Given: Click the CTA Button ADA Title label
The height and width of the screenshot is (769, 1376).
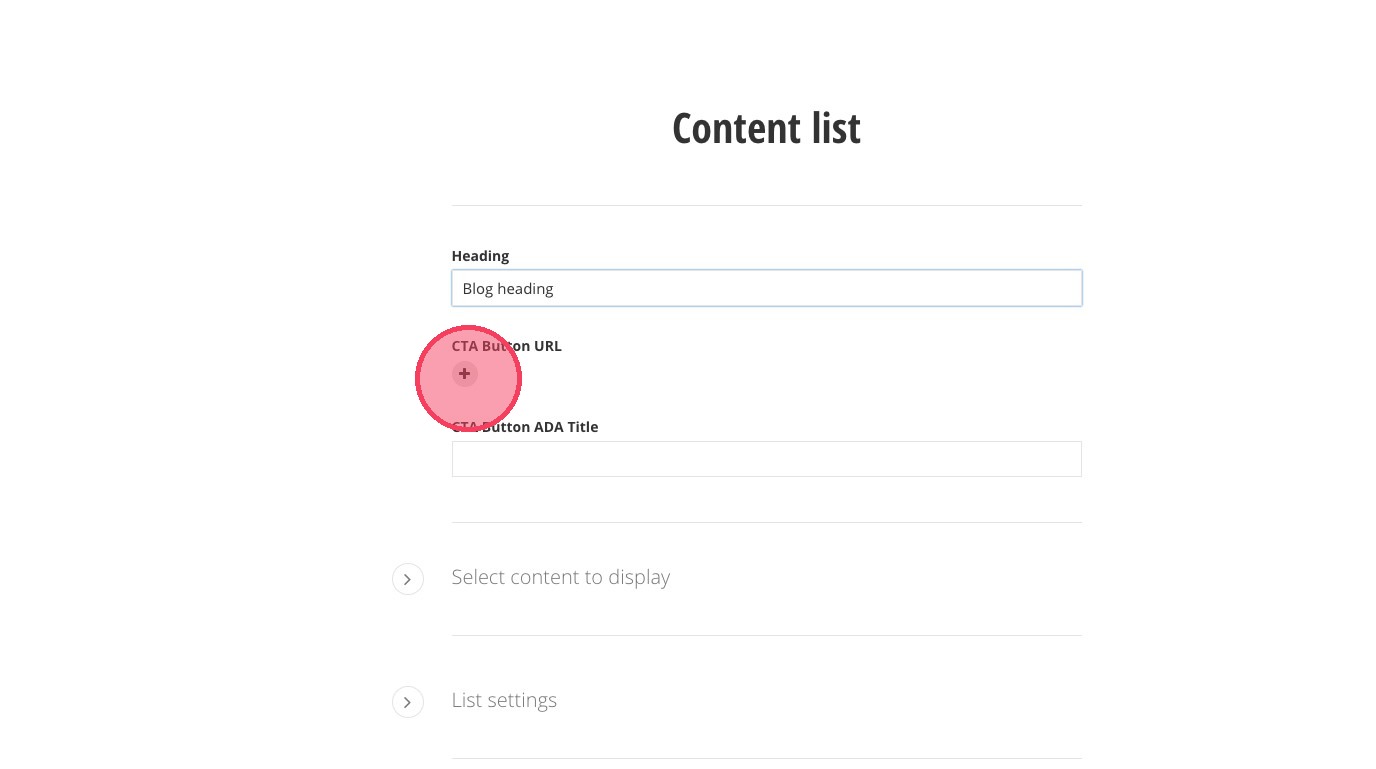Looking at the screenshot, I should pyautogui.click(x=525, y=427).
